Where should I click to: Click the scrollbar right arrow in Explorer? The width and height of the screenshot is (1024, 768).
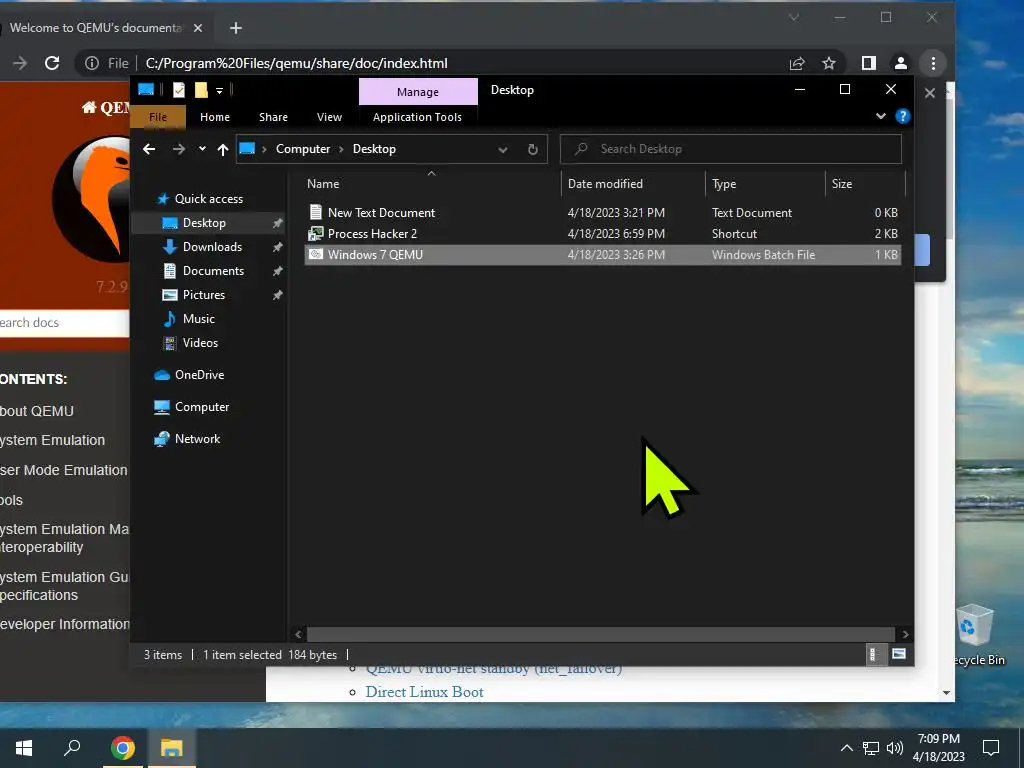point(905,634)
